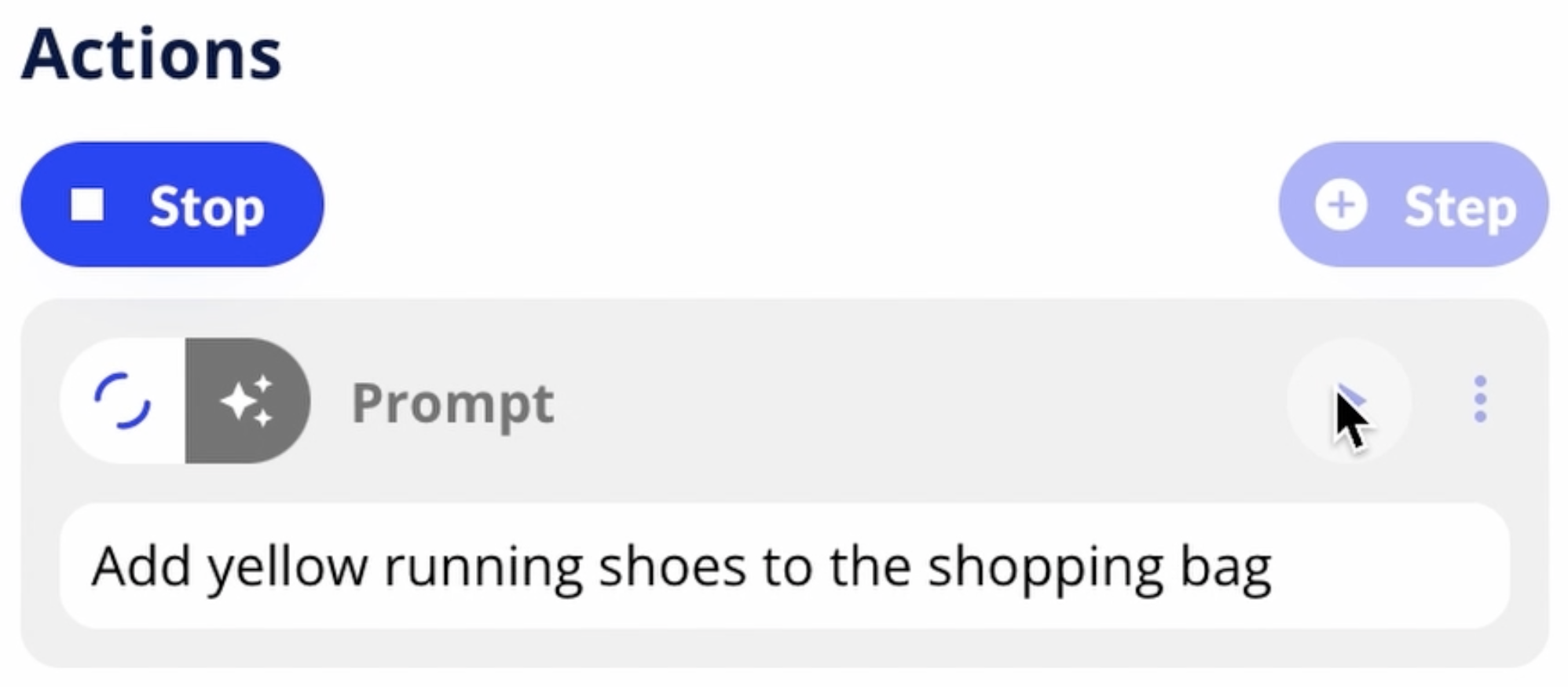Click the Actions panel heading

click(151, 53)
